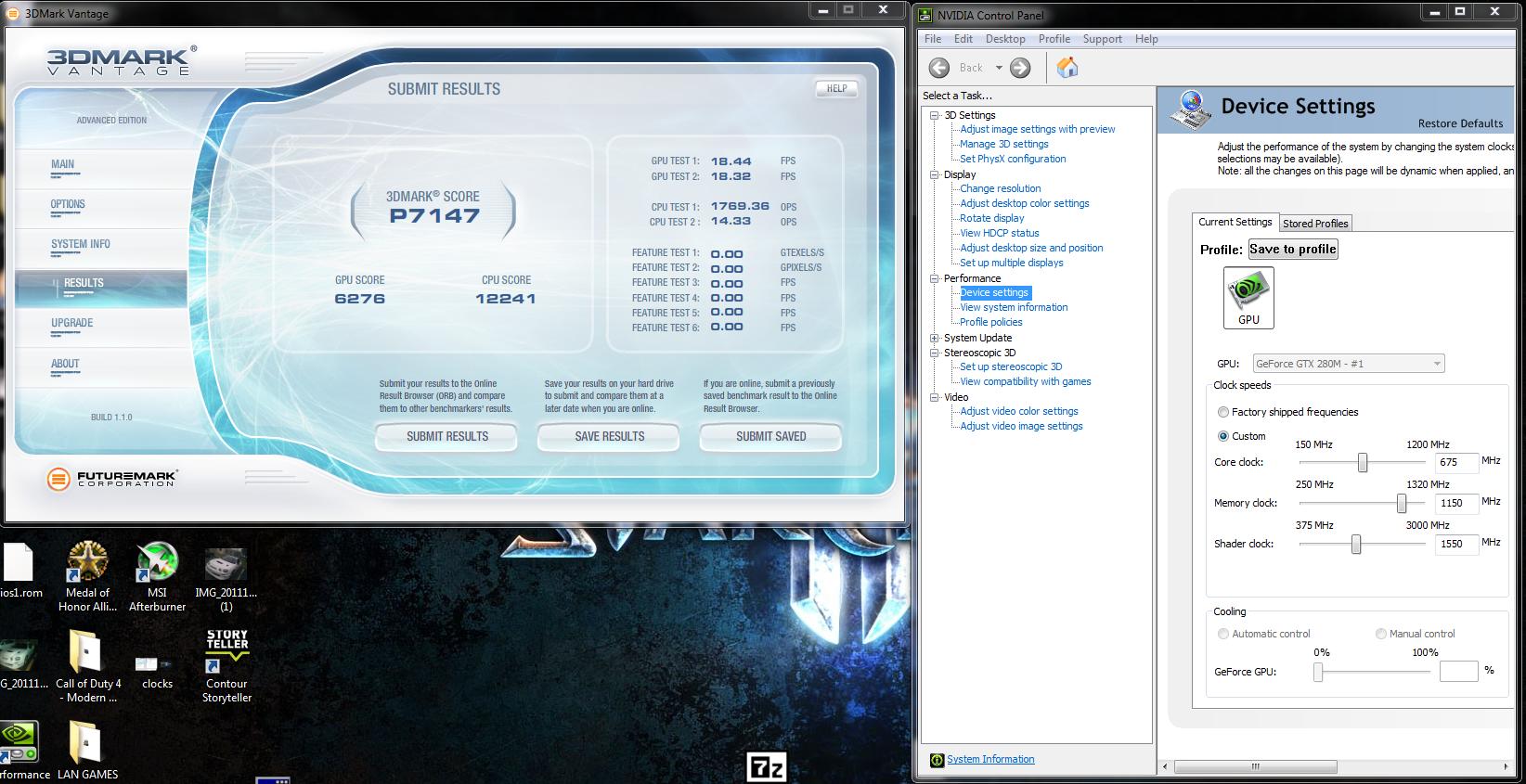Select the Call of Duty 4 folder icon
The image size is (1526, 784).
(x=87, y=667)
